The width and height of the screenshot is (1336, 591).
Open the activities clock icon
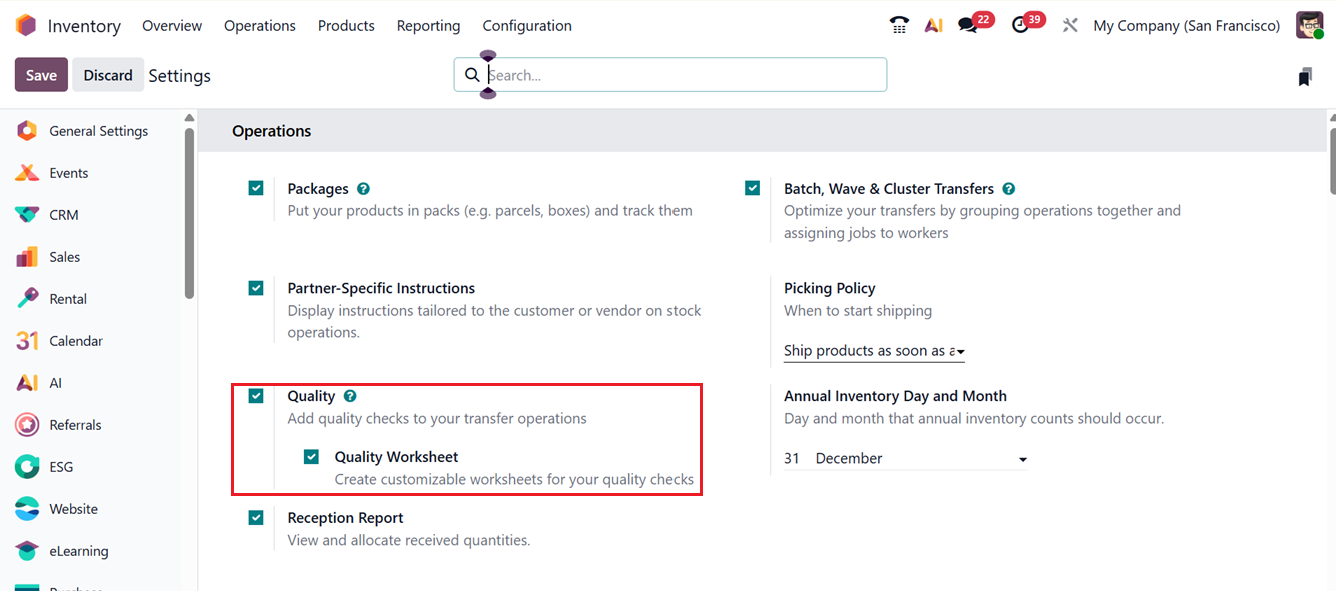coord(1020,26)
